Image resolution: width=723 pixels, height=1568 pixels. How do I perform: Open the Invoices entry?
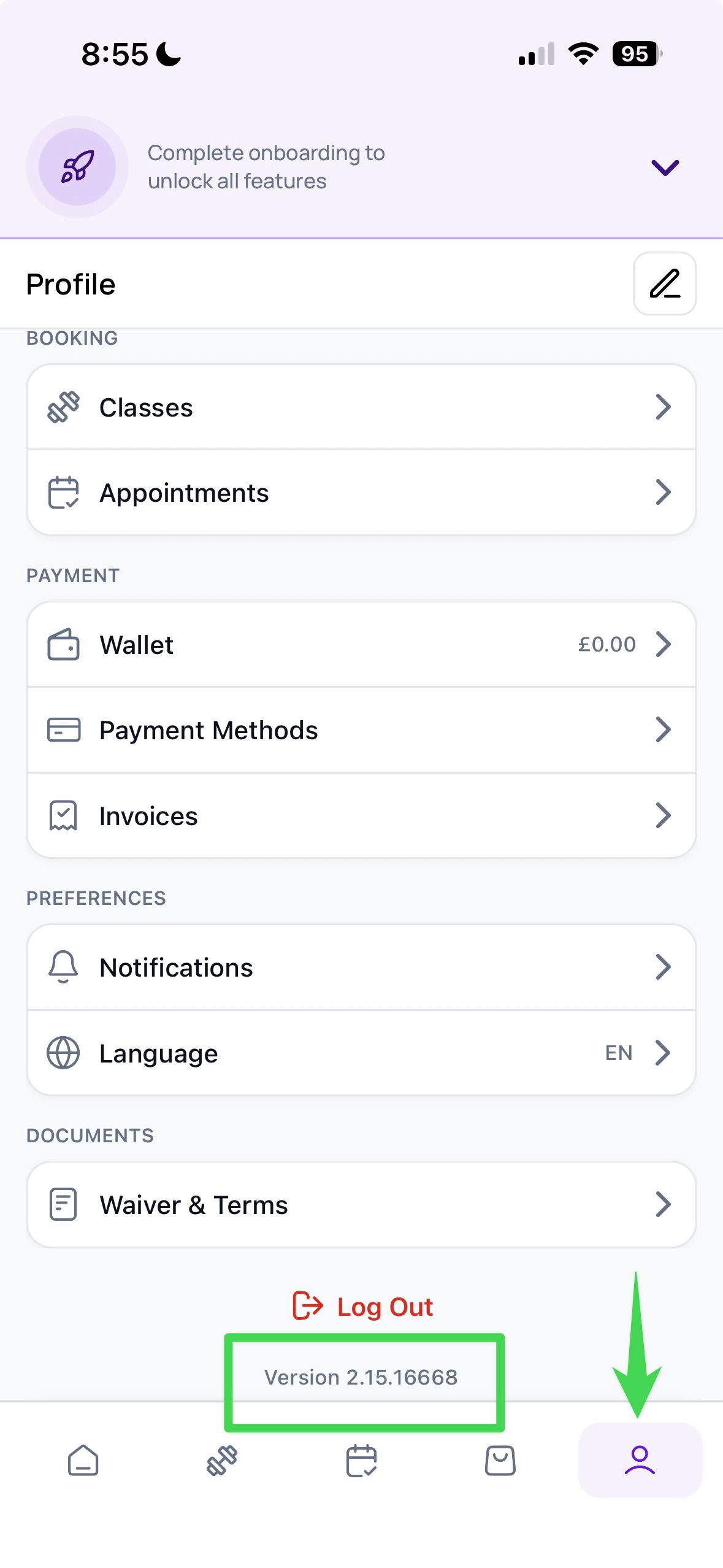pyautogui.click(x=361, y=815)
